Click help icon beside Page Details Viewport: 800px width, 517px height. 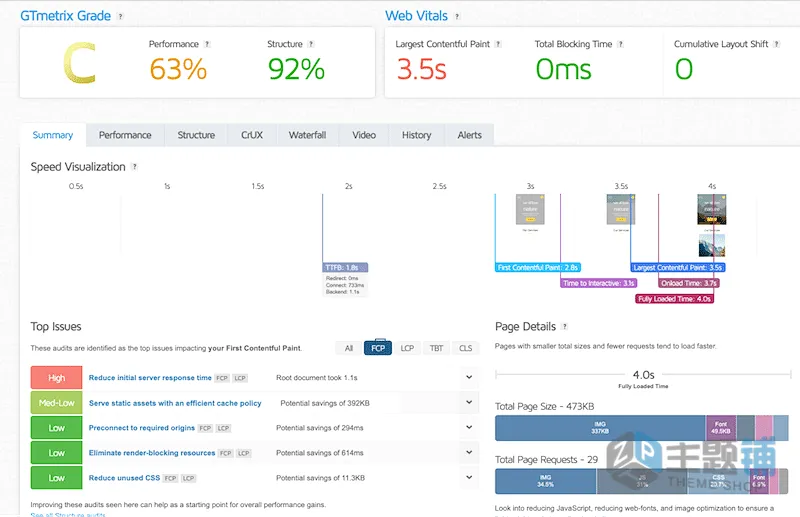[x=564, y=327]
